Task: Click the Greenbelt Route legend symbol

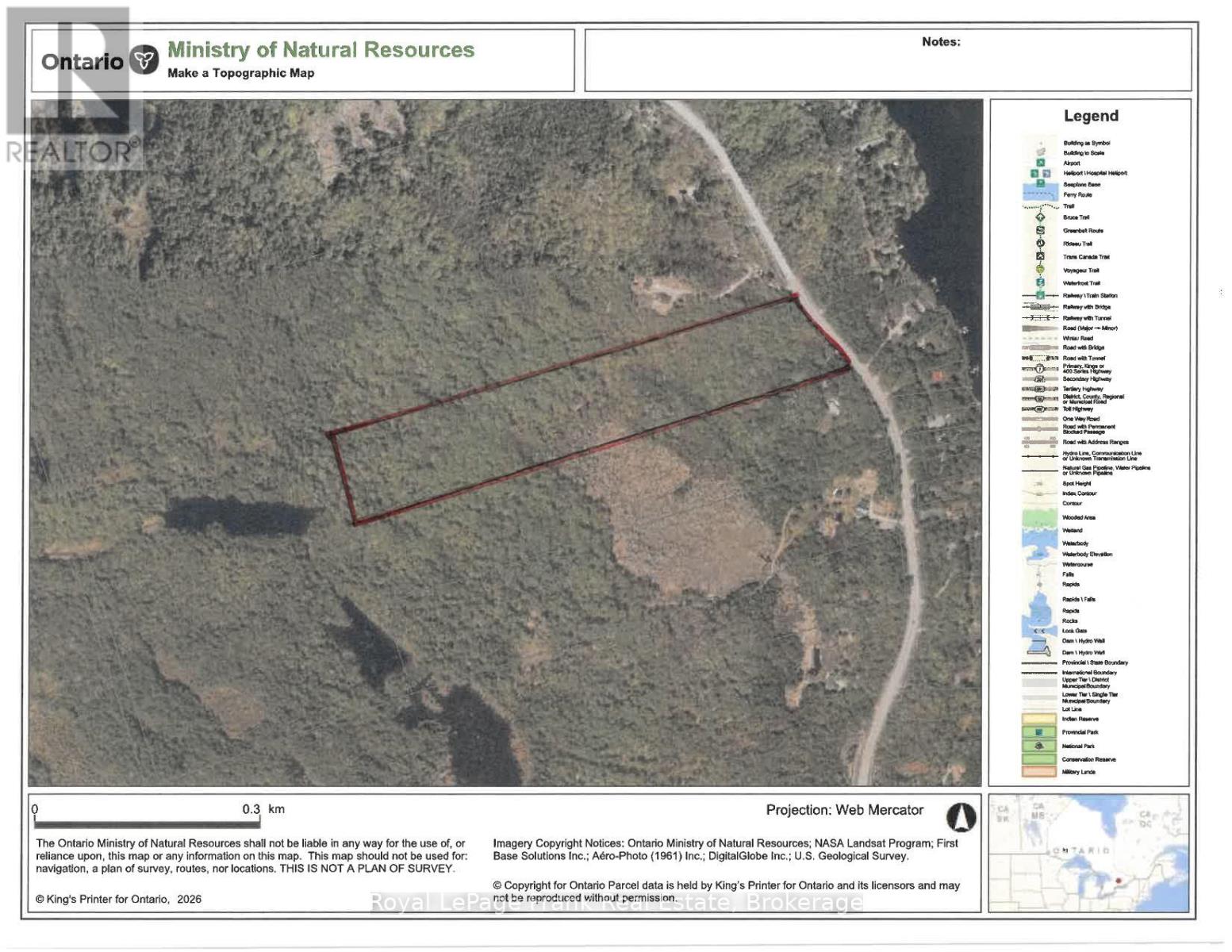Action: coord(1040,230)
